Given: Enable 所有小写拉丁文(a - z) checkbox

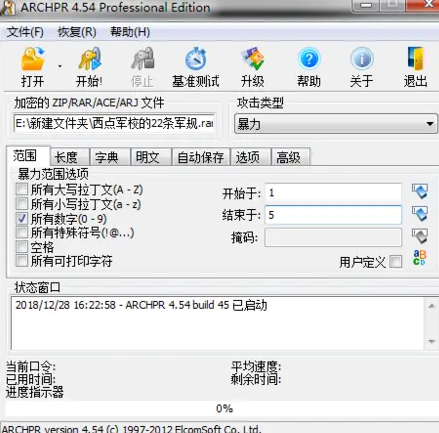Looking at the screenshot, I should pyautogui.click(x=22, y=203).
